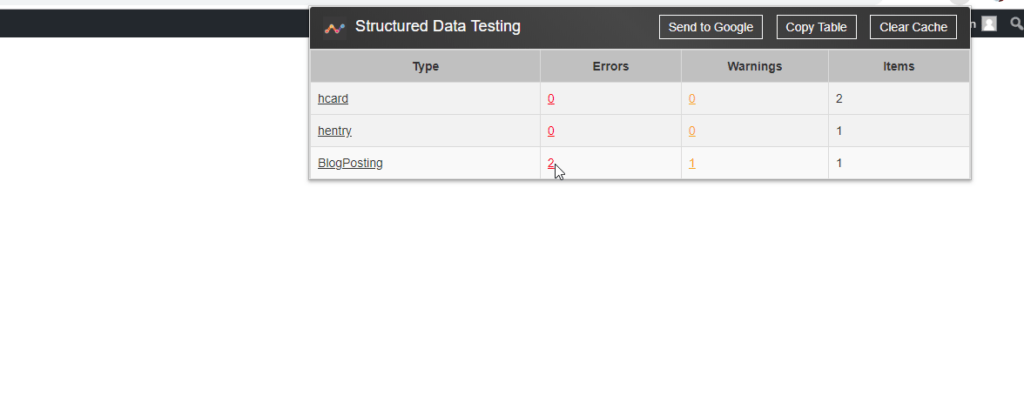Click the Items column header
The height and width of the screenshot is (403, 1024).
898,67
